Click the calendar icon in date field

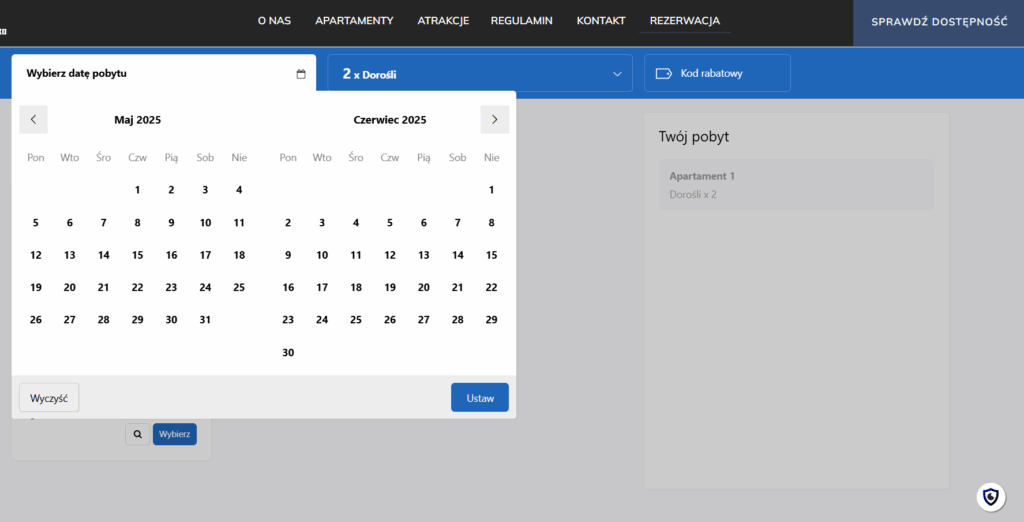pos(301,74)
